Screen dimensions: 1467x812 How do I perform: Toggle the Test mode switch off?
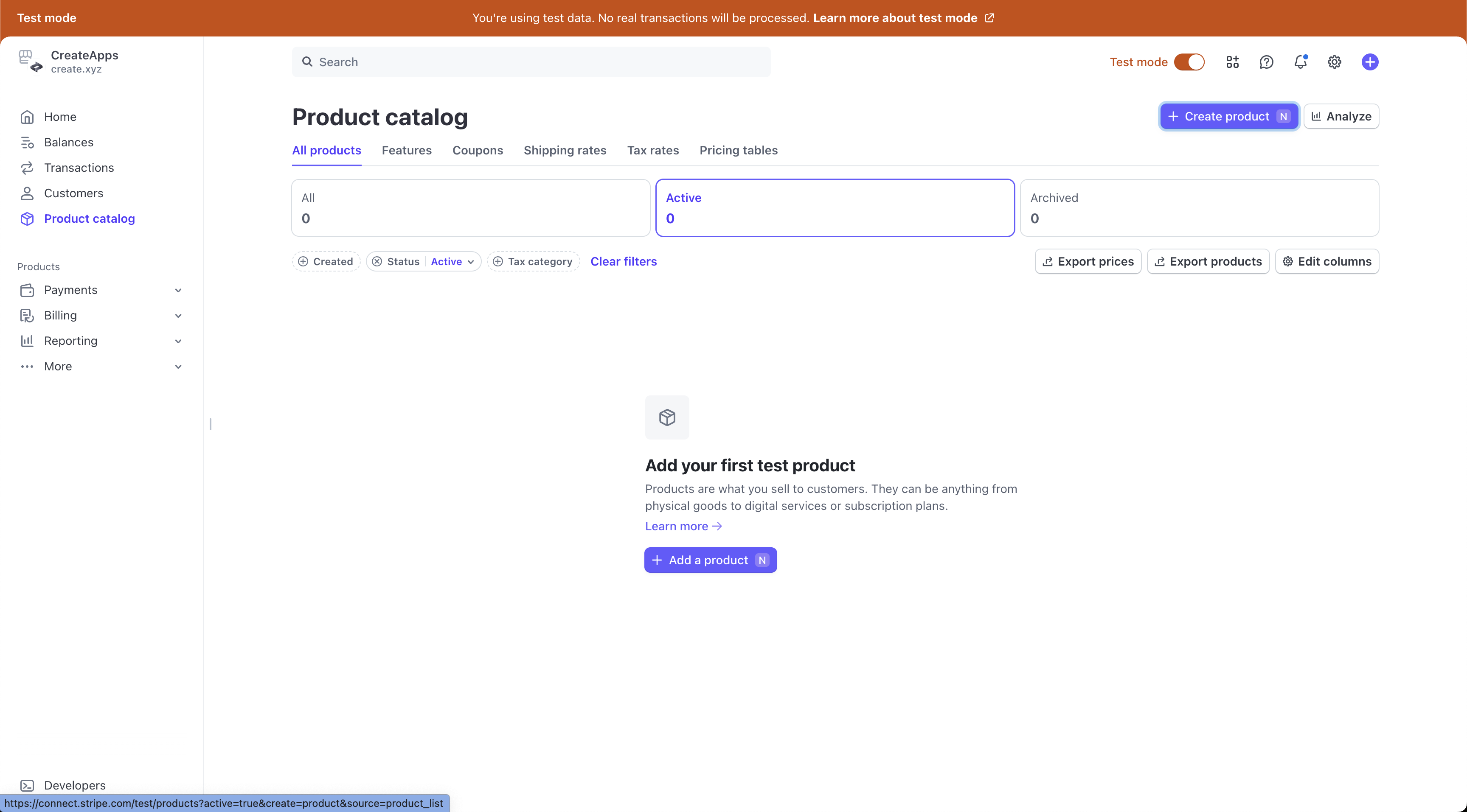[x=1189, y=62]
